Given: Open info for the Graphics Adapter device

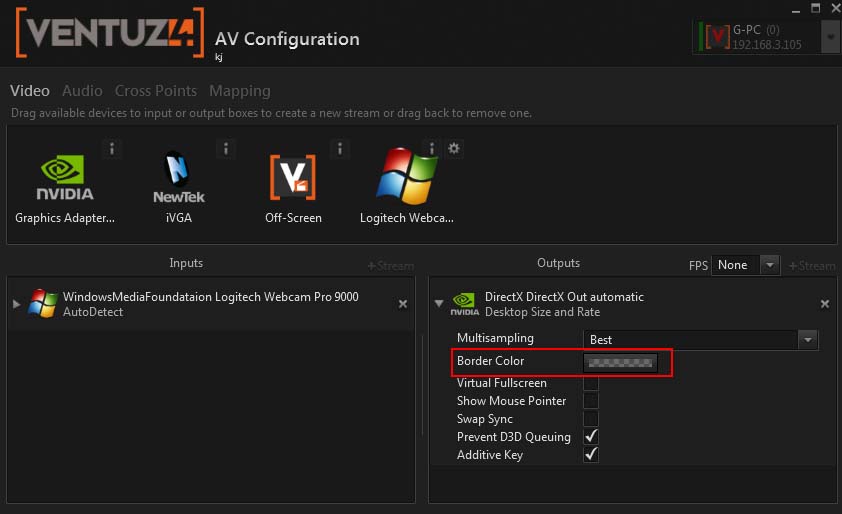Looking at the screenshot, I should coord(112,149).
